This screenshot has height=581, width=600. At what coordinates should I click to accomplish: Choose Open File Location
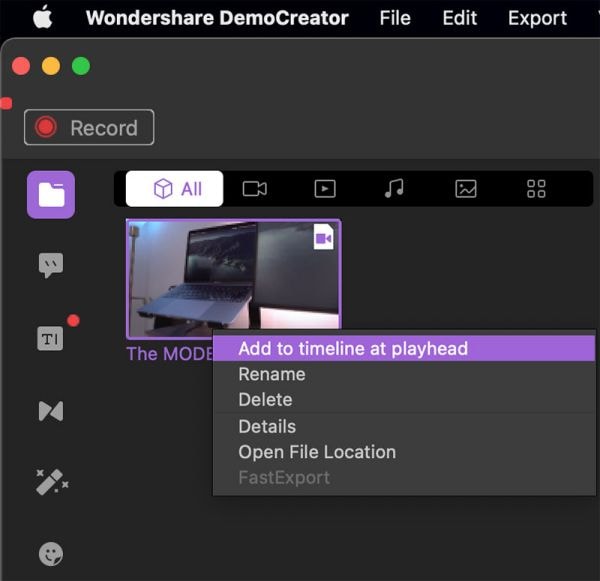[x=404, y=452]
